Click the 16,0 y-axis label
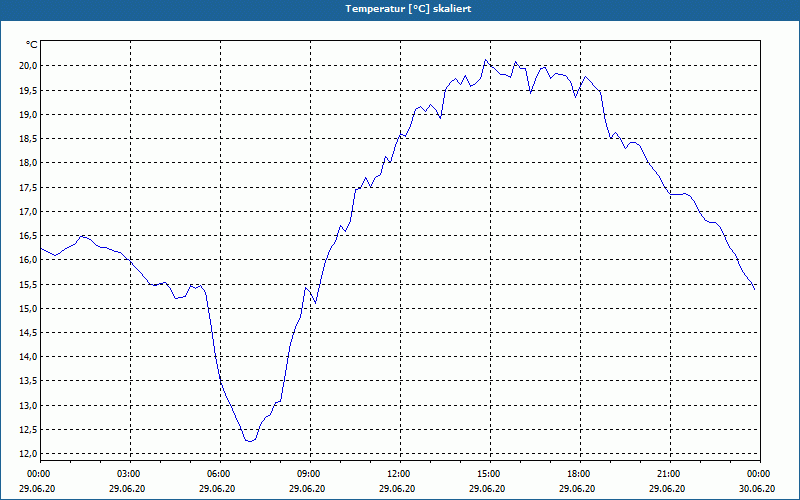The width and height of the screenshot is (800, 500). click(x=29, y=260)
